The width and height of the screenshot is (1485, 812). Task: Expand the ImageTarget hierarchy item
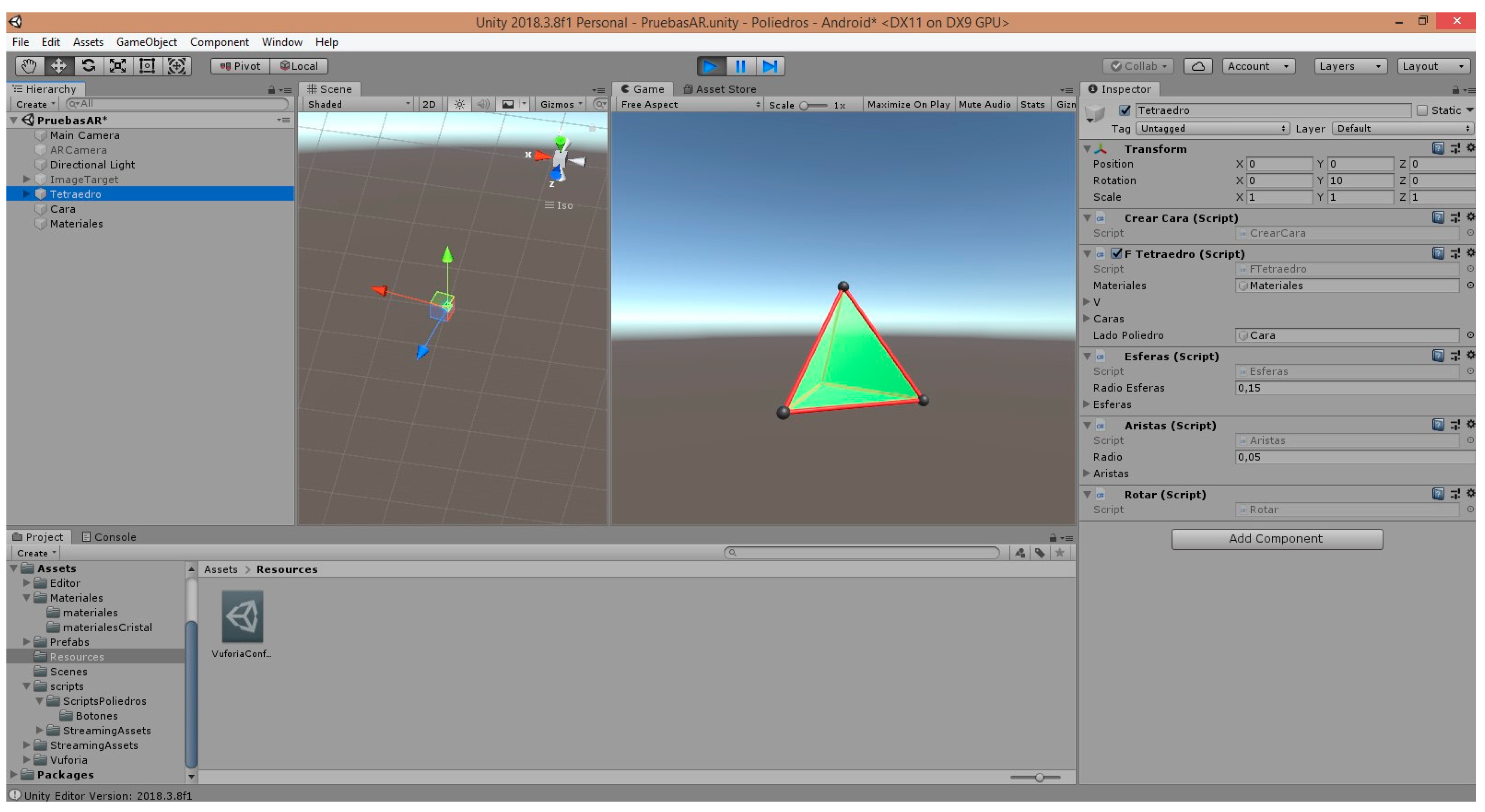click(26, 179)
